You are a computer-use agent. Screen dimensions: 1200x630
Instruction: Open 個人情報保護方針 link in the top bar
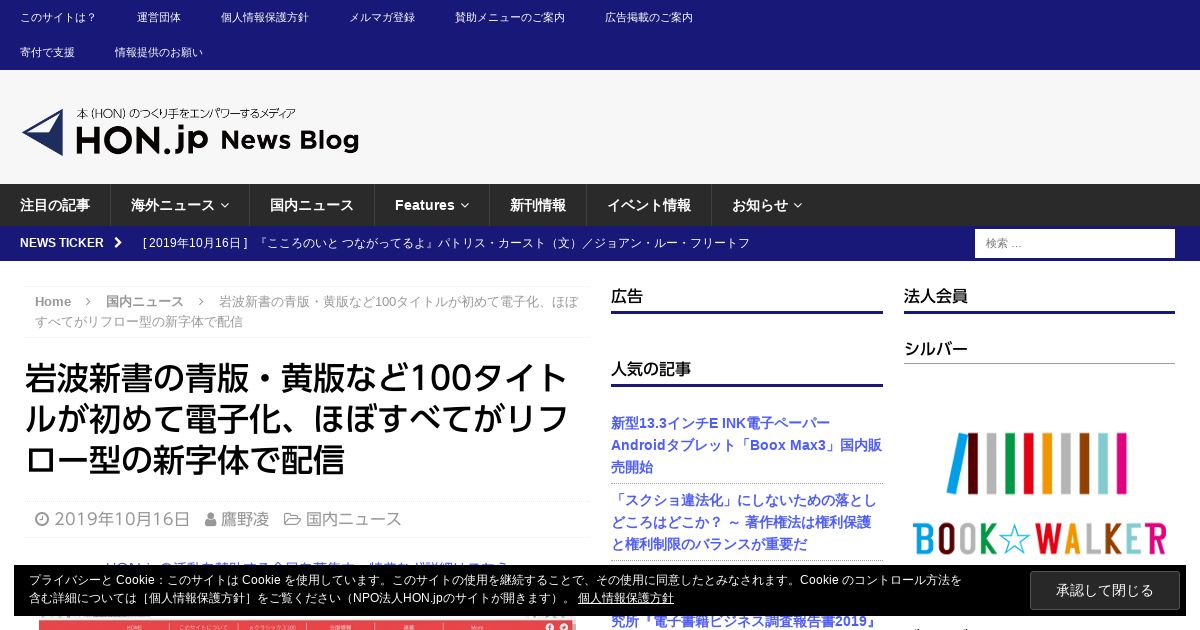coord(265,17)
